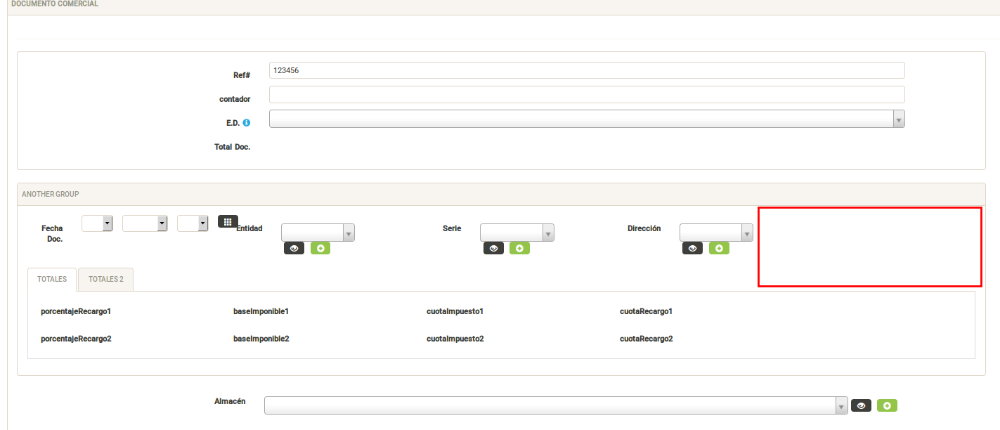Select the baseImponible1 label
Viewport: 1000px width, 430px height.
261,311
